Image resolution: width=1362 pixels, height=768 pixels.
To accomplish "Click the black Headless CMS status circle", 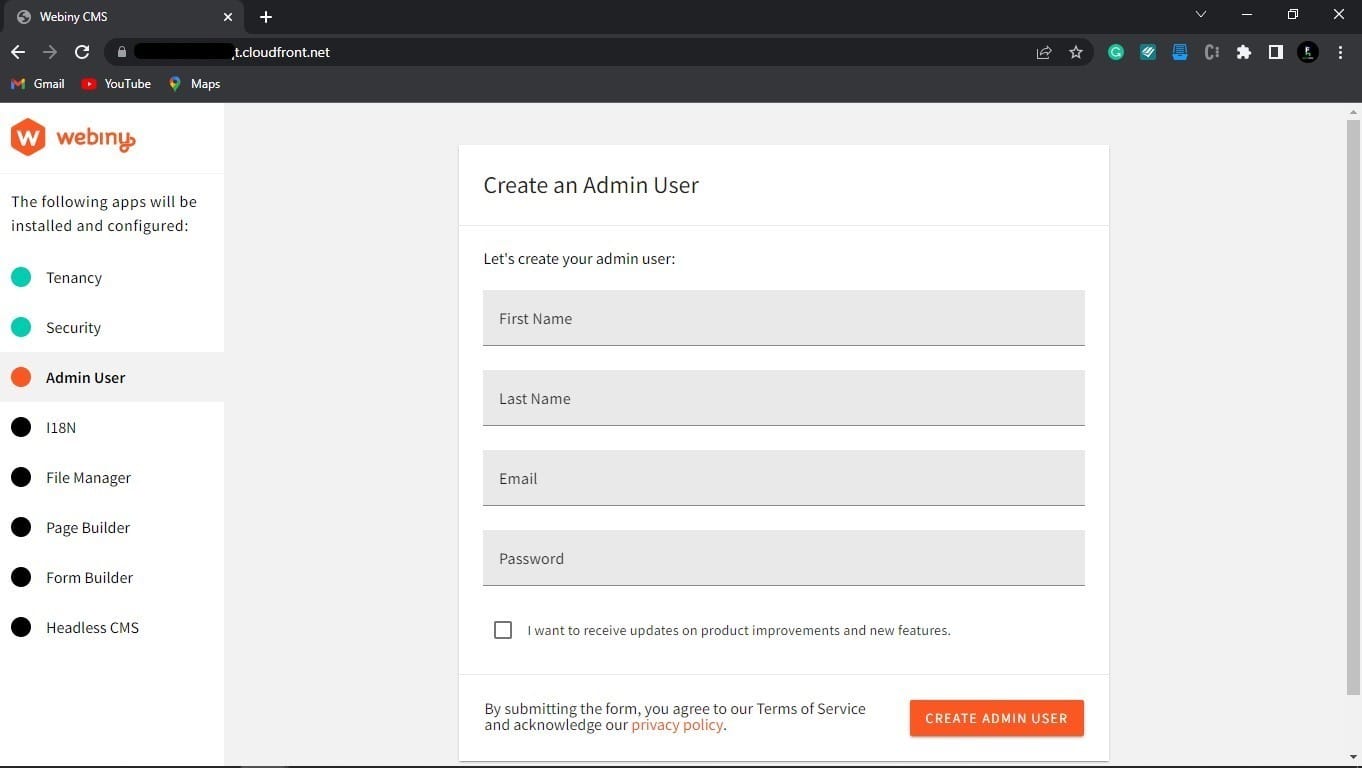I will (21, 627).
